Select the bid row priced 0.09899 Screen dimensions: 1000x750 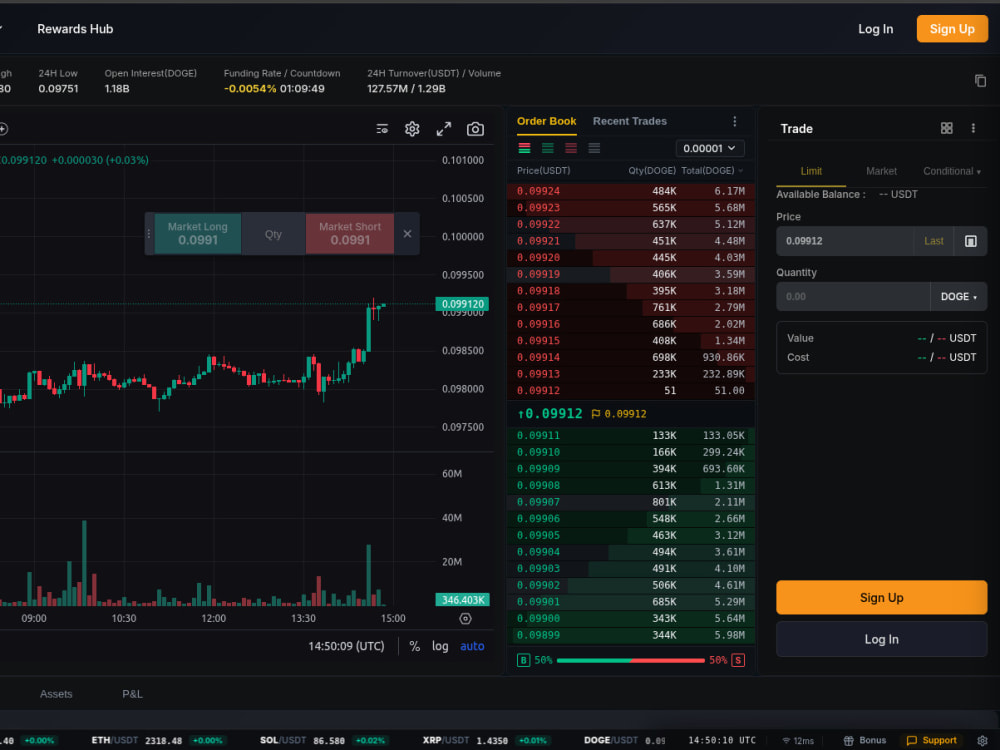point(631,635)
